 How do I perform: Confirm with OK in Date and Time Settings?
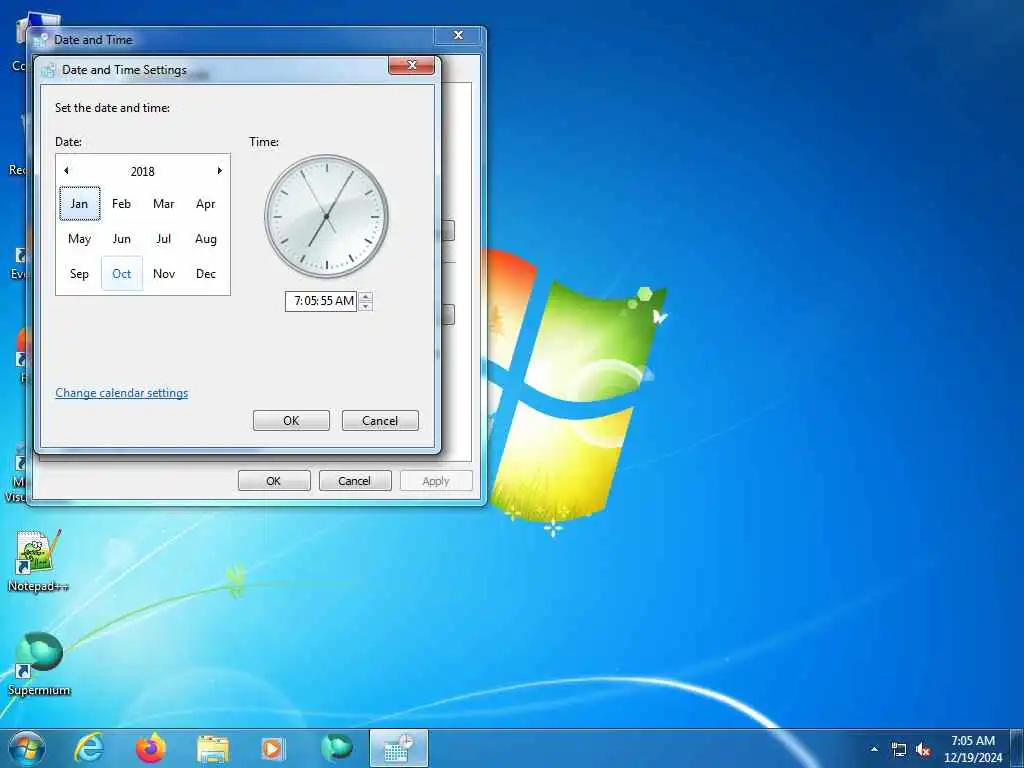291,421
